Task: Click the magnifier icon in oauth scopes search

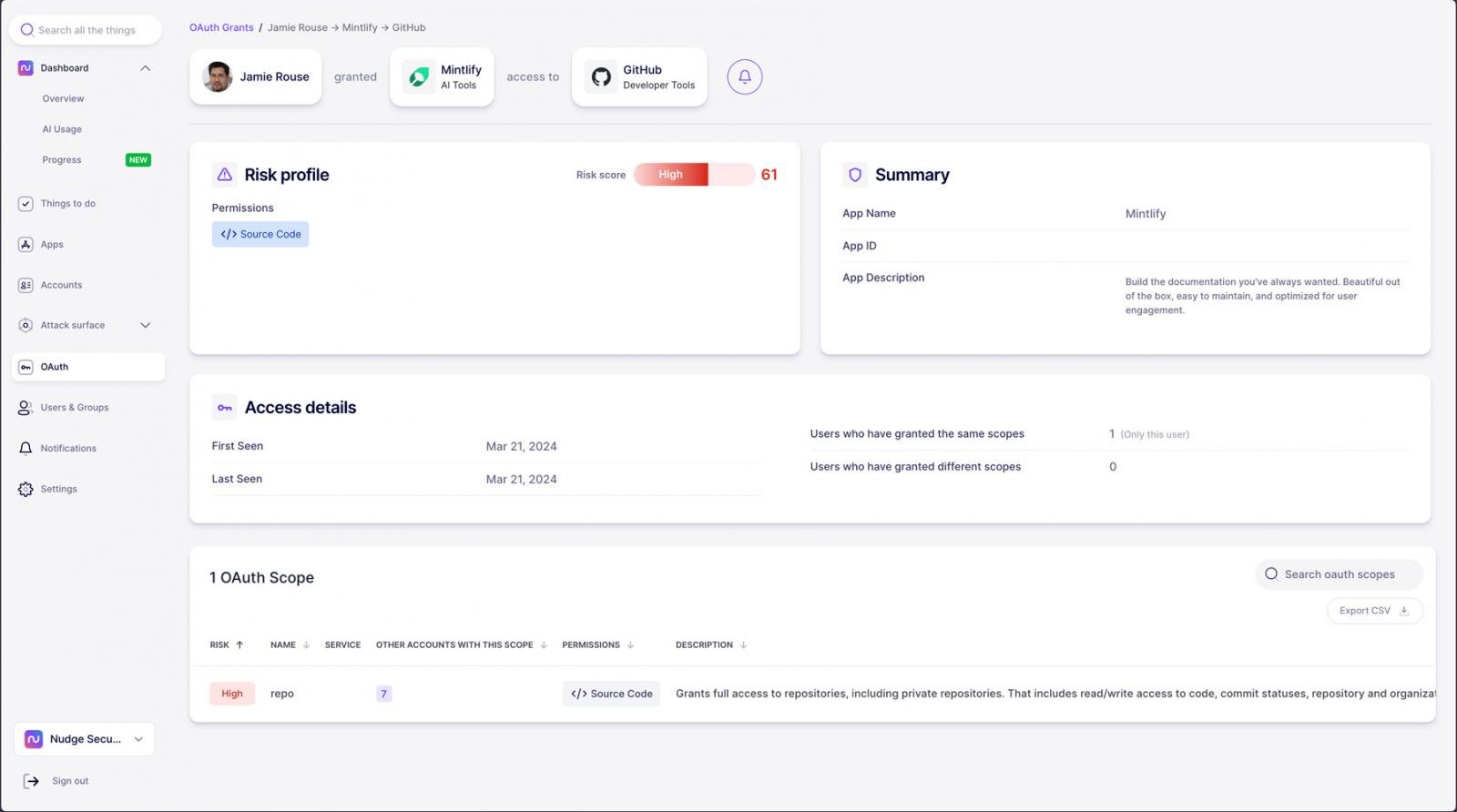Action: click(x=1271, y=574)
